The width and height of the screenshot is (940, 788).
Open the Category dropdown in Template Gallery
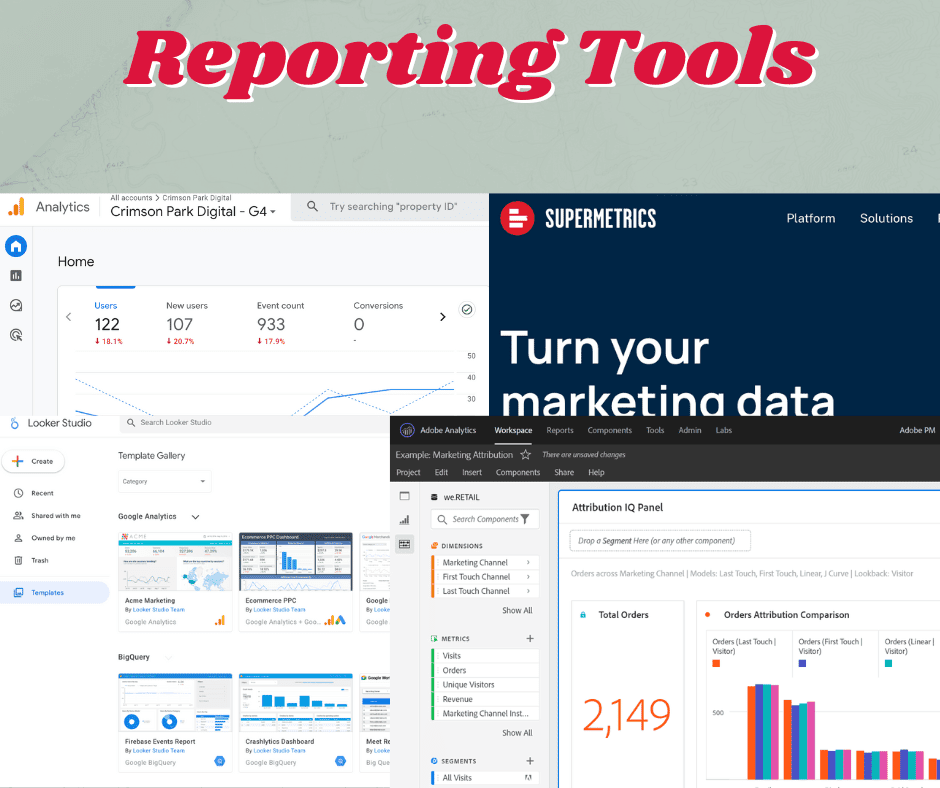(164, 481)
